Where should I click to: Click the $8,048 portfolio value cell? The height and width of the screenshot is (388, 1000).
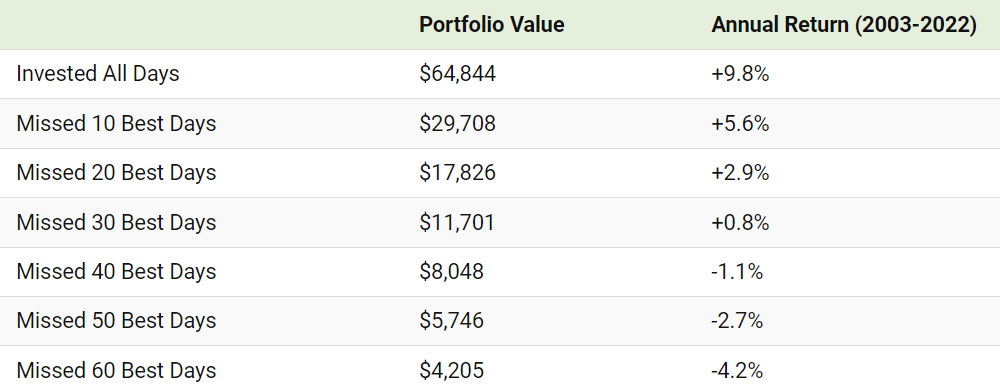tap(452, 271)
